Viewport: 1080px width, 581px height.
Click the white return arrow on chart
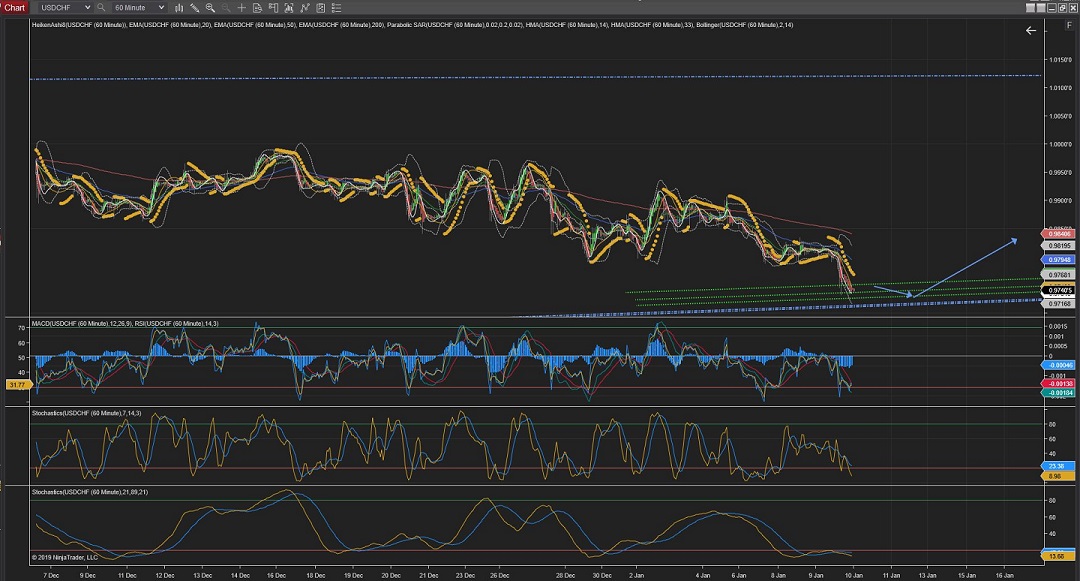(x=1031, y=31)
